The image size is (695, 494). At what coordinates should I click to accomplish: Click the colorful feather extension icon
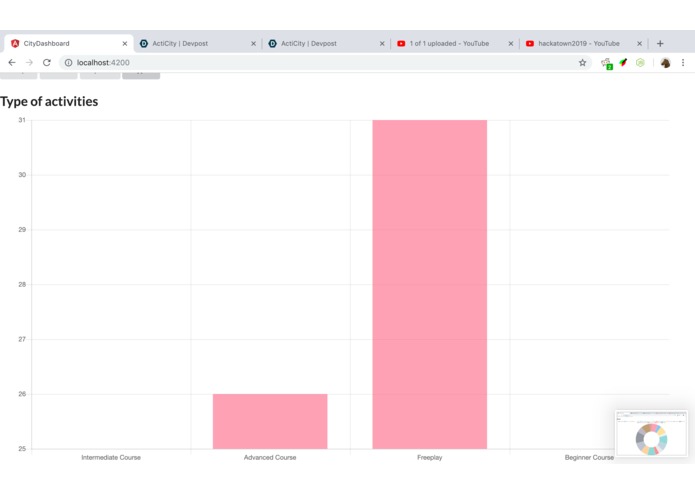pyautogui.click(x=623, y=63)
